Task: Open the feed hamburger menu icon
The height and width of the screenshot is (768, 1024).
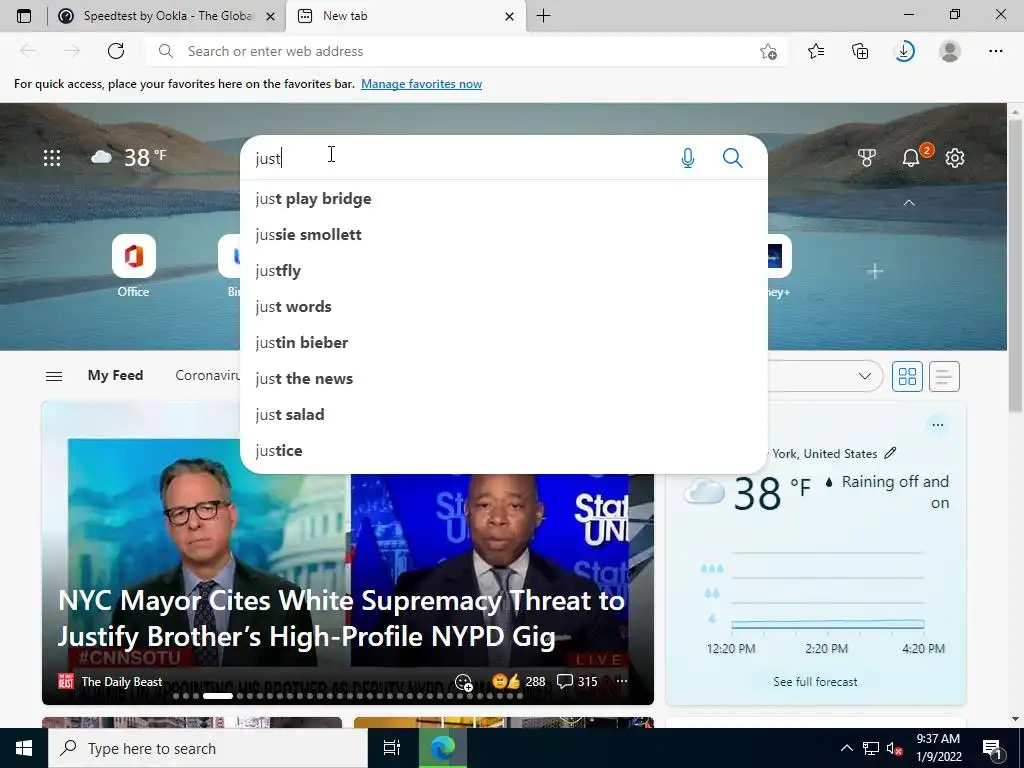Action: [x=54, y=376]
